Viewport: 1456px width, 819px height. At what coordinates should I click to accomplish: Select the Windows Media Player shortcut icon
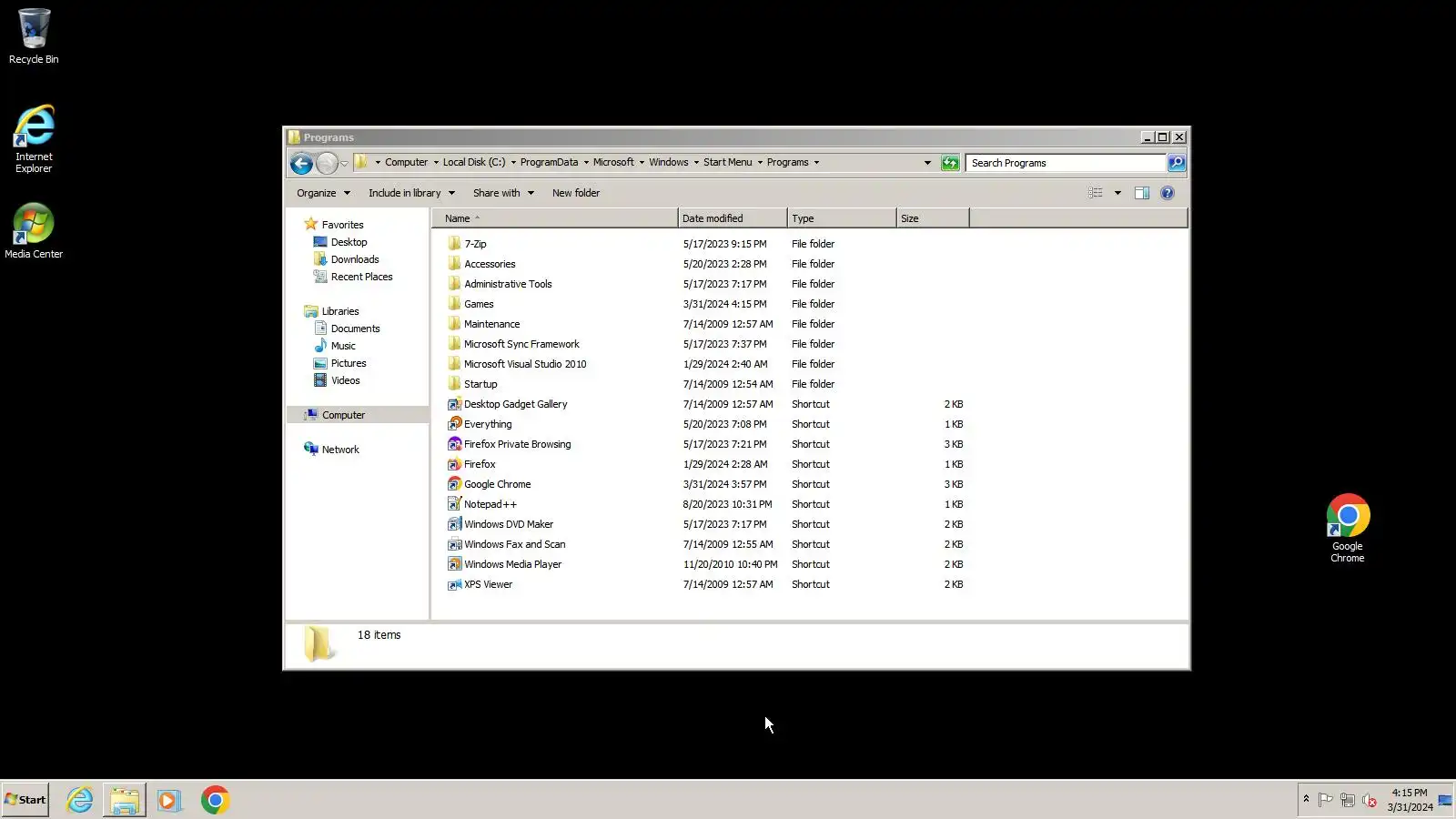pos(454,564)
